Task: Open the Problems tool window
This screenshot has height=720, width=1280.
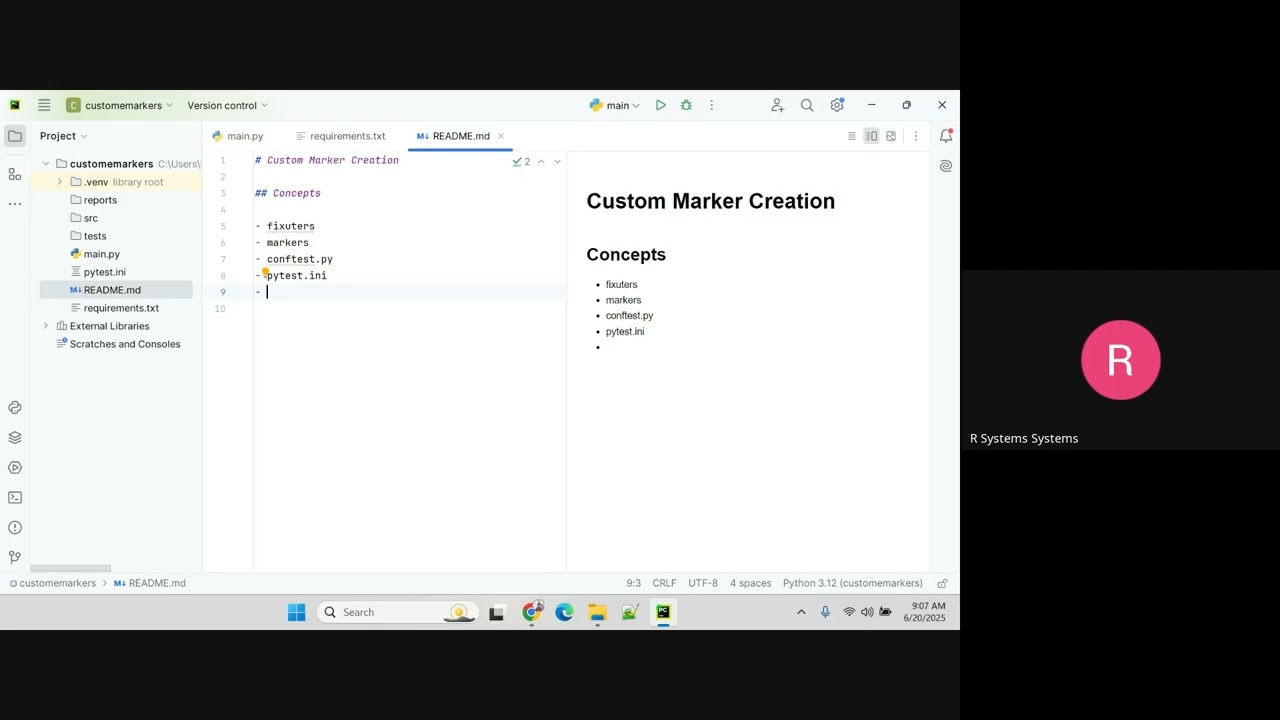Action: [x=15, y=528]
